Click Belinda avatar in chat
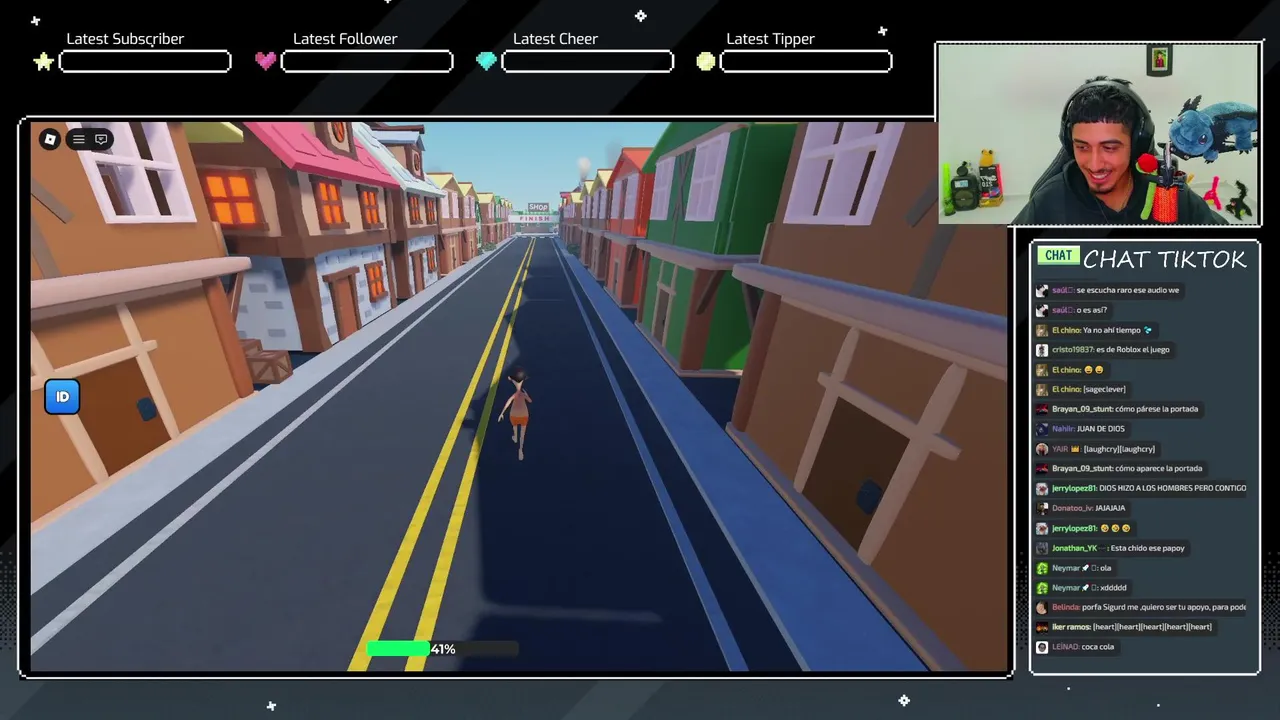The image size is (1280, 720). [1042, 607]
